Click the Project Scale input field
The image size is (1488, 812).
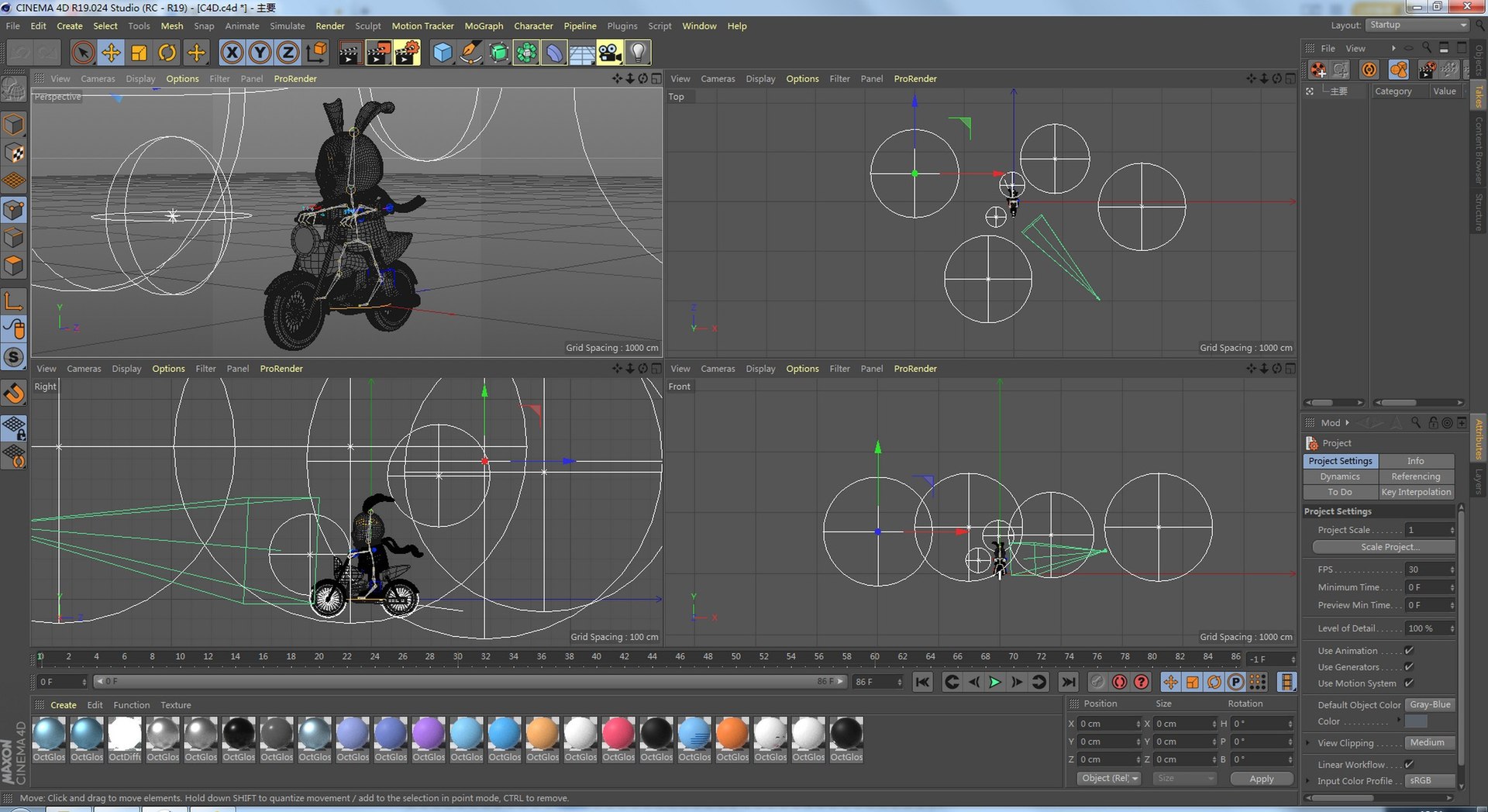pos(1430,530)
